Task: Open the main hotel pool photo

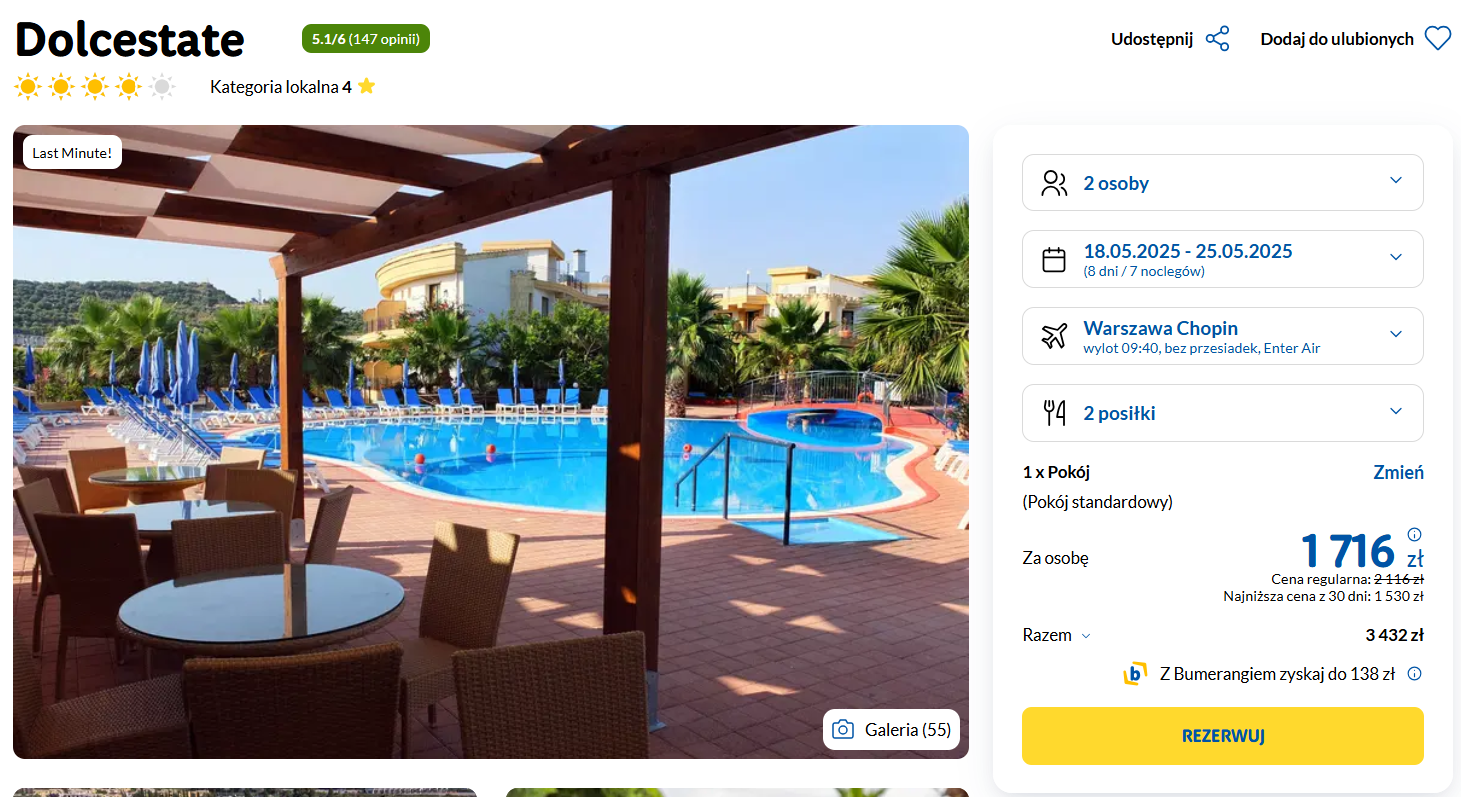Action: (x=491, y=442)
